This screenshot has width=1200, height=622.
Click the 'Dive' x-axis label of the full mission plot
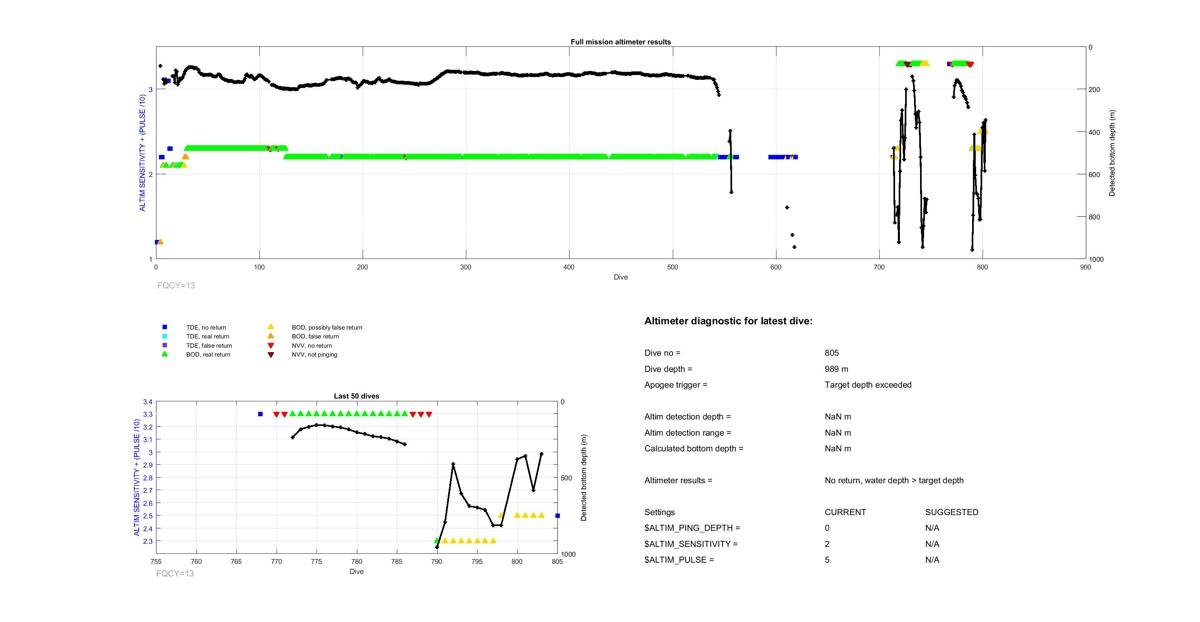pos(620,277)
